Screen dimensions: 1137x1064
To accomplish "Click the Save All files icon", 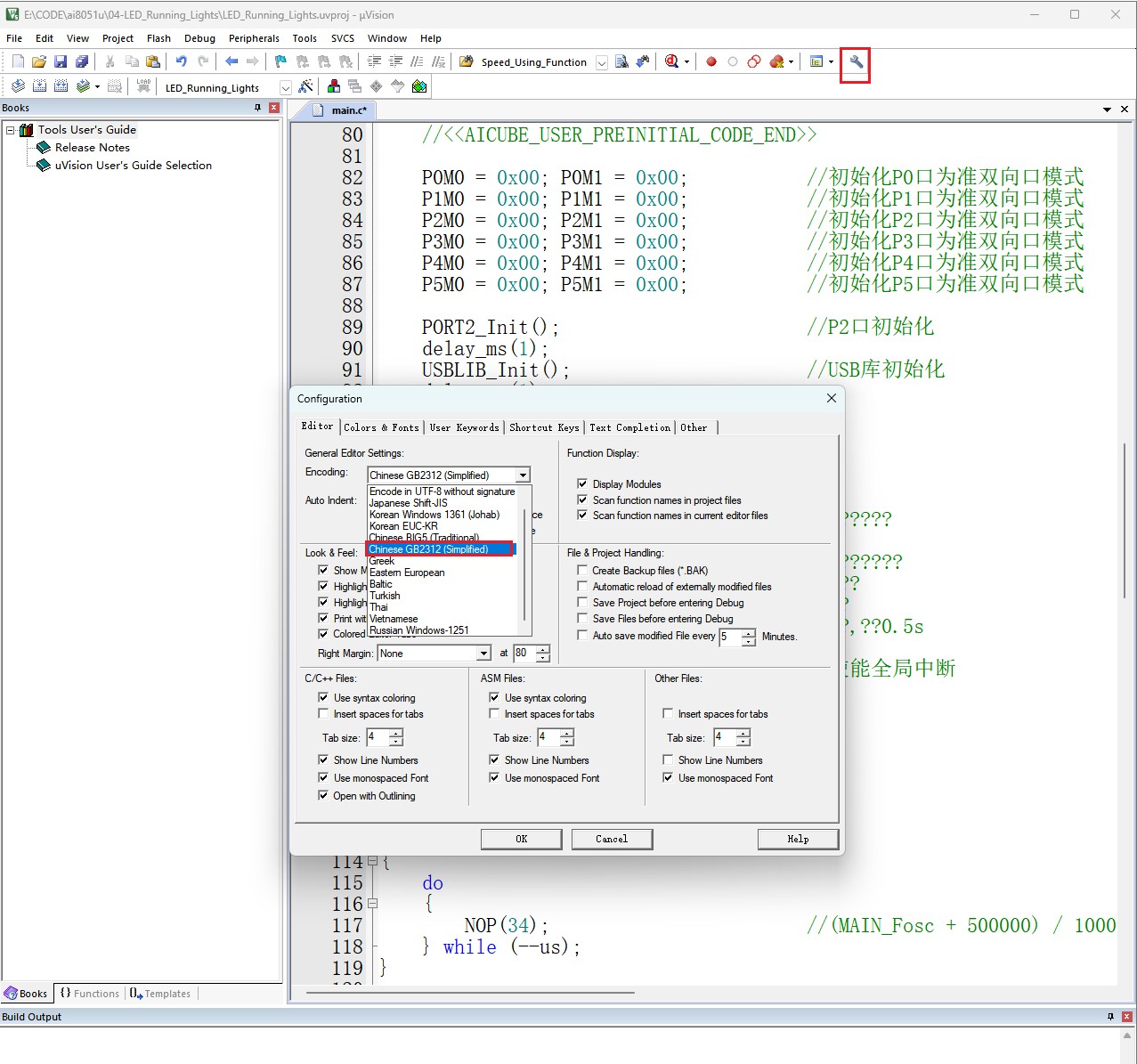I will [82, 61].
